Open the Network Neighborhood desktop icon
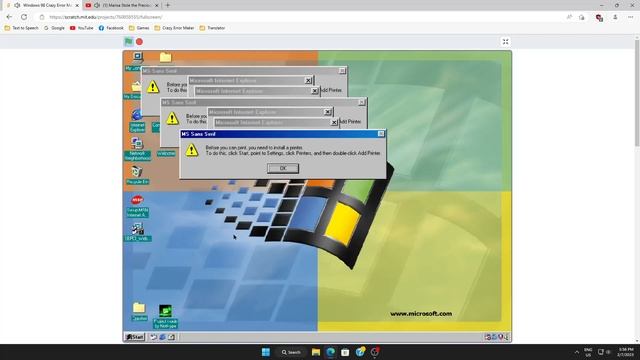 point(137,149)
